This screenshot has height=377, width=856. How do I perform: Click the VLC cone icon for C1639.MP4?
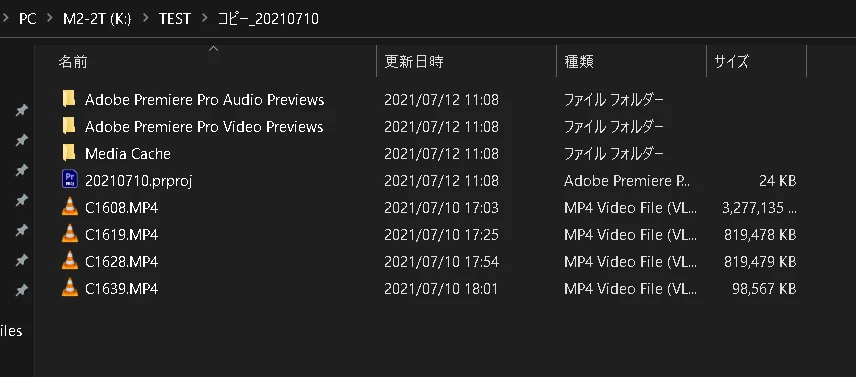click(70, 288)
